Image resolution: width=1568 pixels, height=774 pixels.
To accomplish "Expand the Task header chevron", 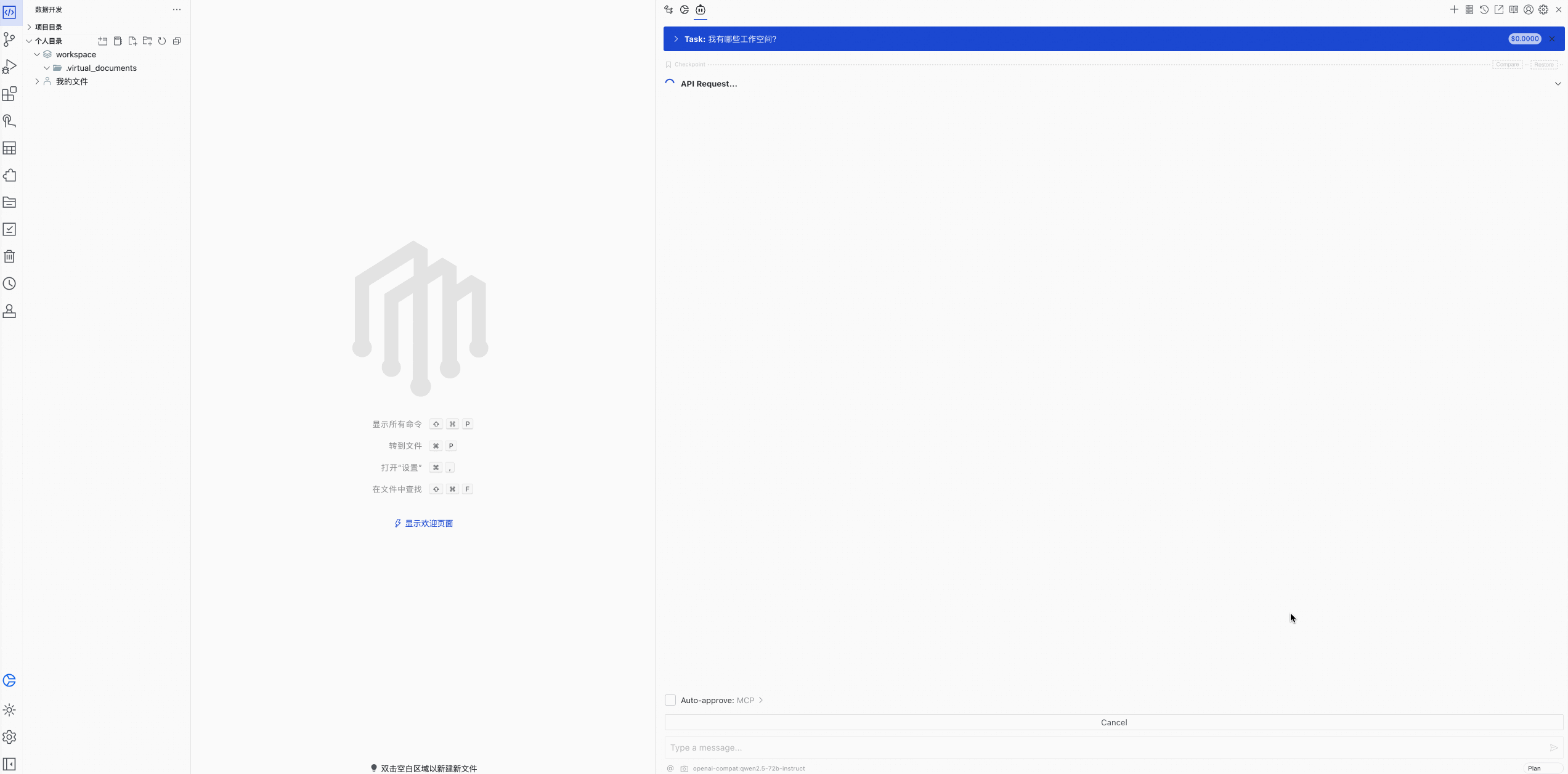I will [676, 39].
